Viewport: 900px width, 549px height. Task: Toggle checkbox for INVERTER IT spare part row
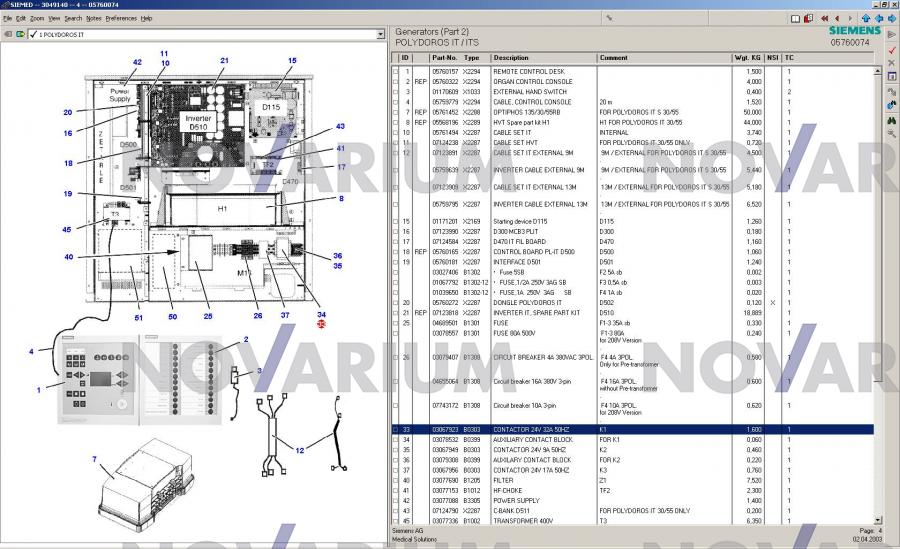point(396,313)
